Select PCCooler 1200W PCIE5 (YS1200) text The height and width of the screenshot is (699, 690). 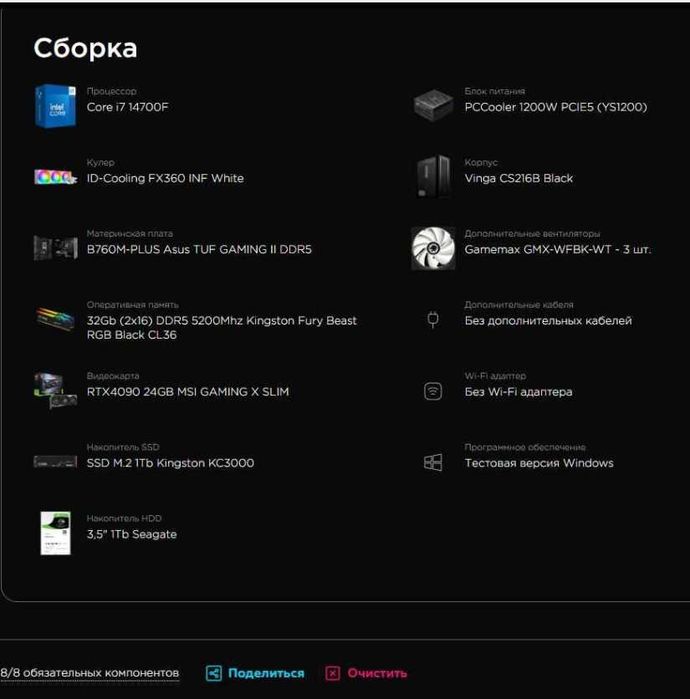[556, 107]
